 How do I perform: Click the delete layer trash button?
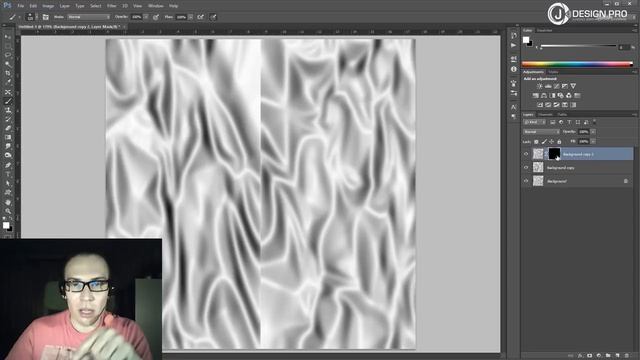click(627, 356)
